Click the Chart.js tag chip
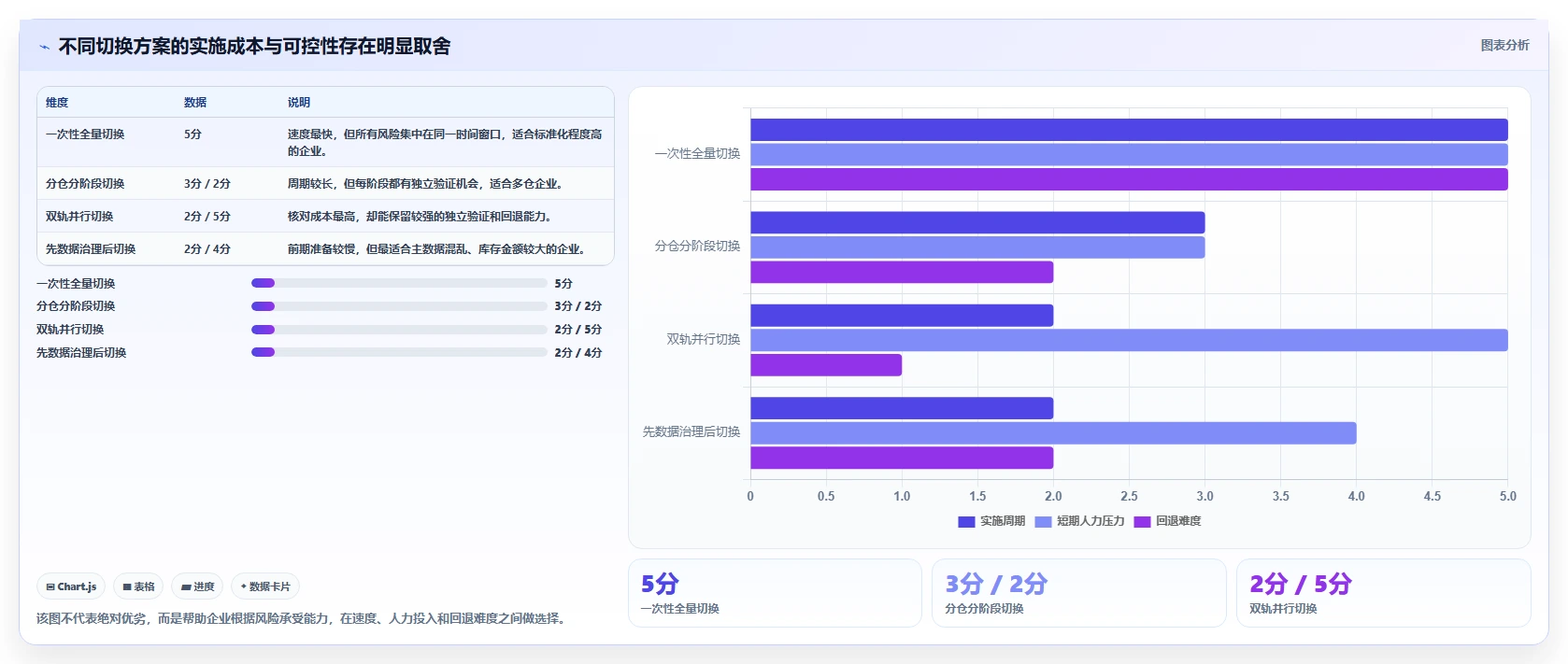This screenshot has height=664, width=1568. (x=71, y=586)
